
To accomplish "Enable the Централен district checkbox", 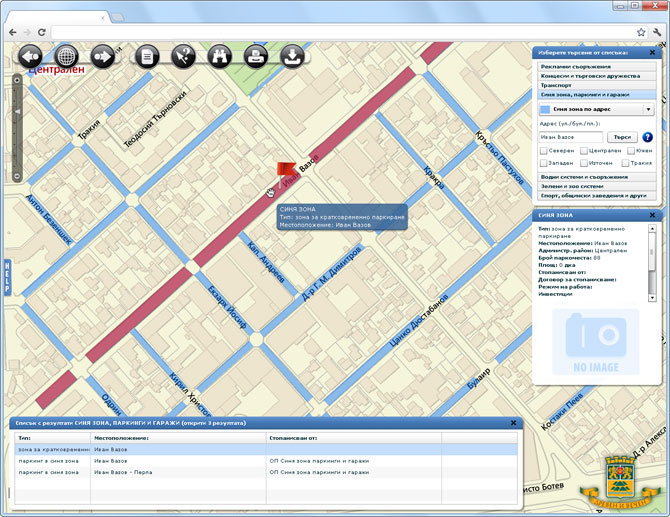I will click(584, 150).
